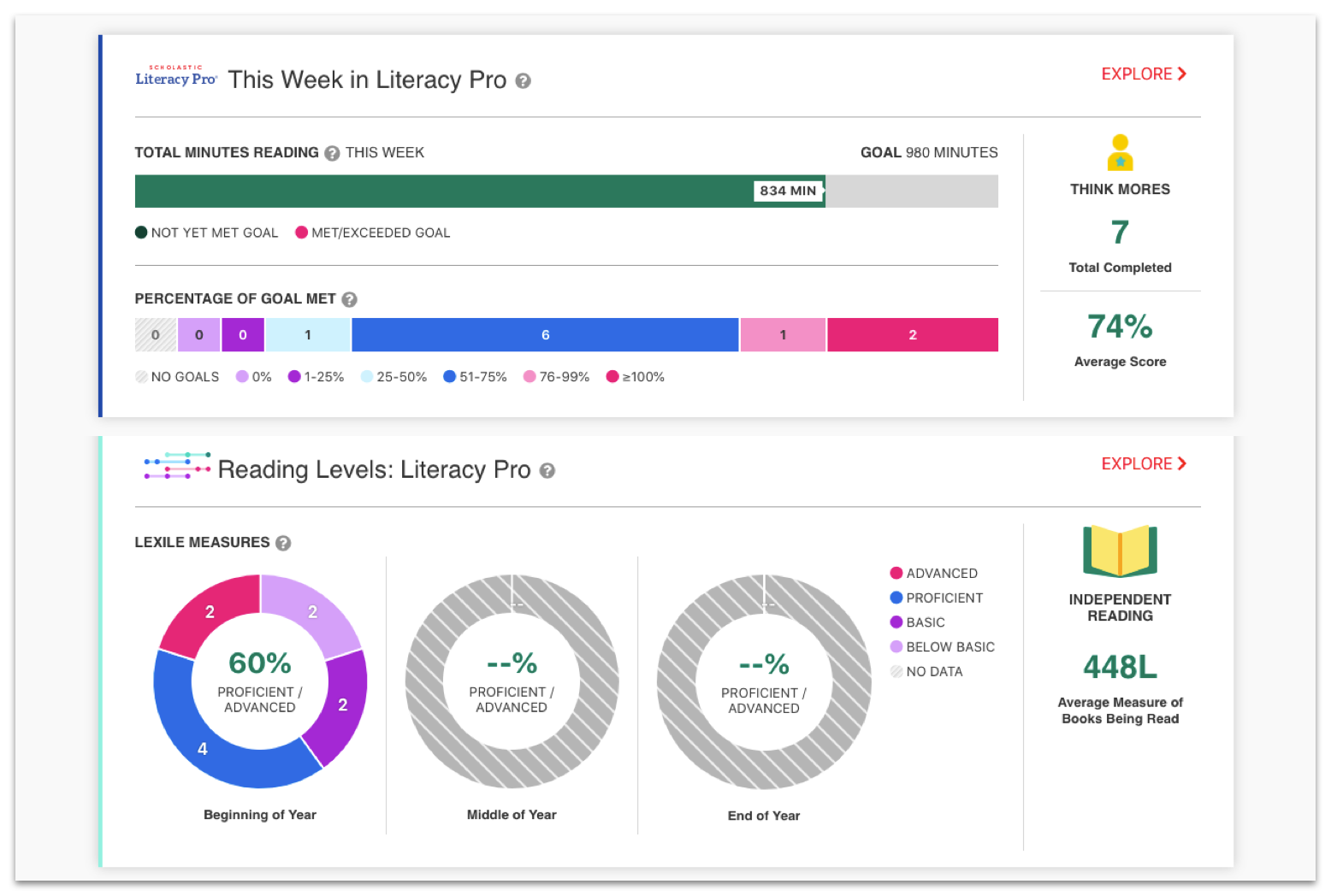Open Lexile Measures help tooltip
The height and width of the screenshot is (896, 1331).
pos(283,543)
